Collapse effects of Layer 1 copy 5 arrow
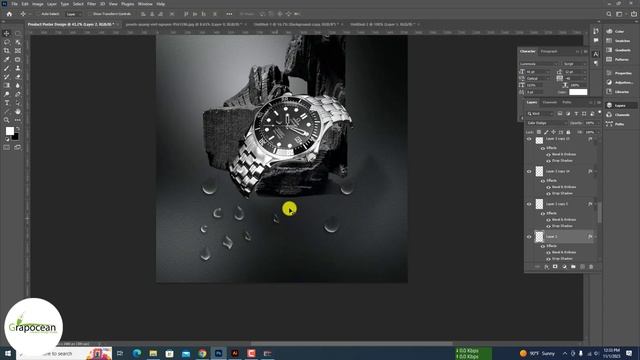 [596, 204]
